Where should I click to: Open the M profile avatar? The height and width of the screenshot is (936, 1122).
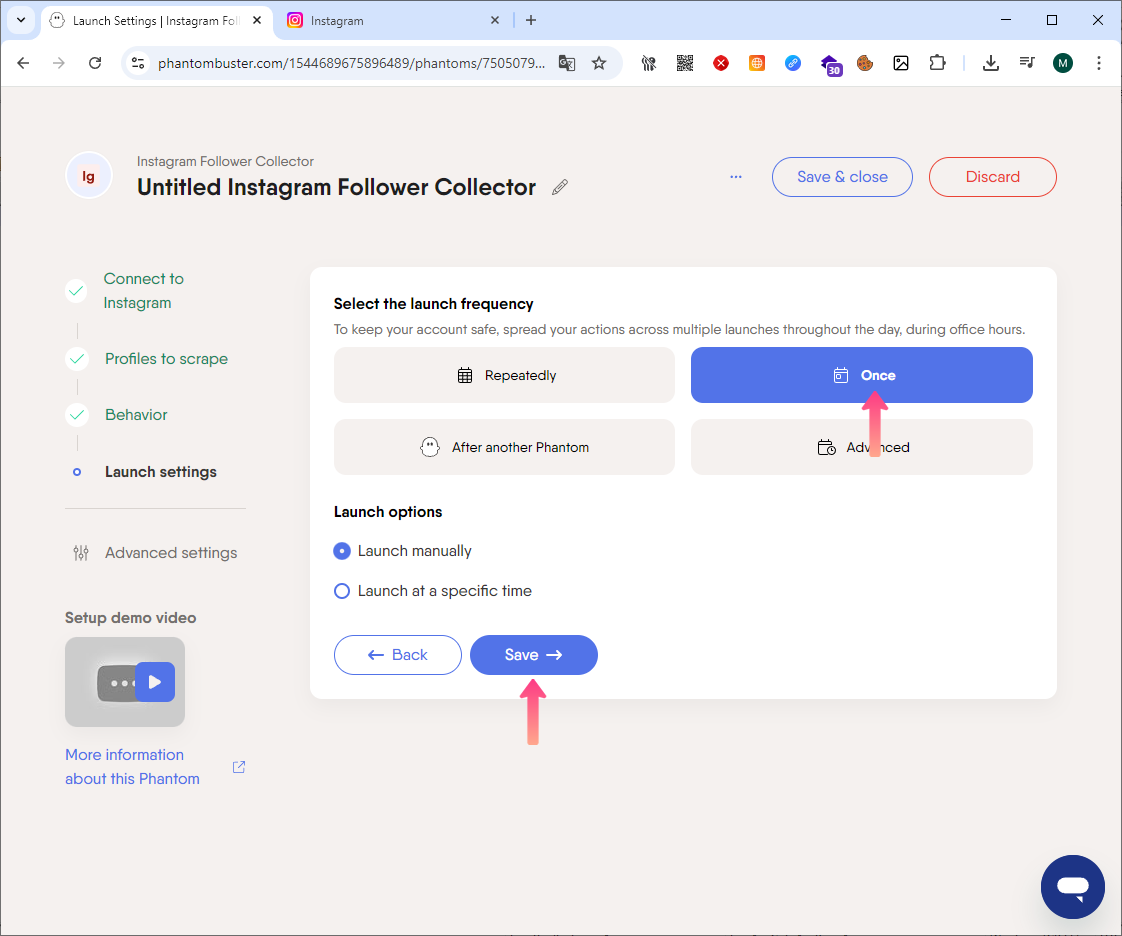point(1063,63)
